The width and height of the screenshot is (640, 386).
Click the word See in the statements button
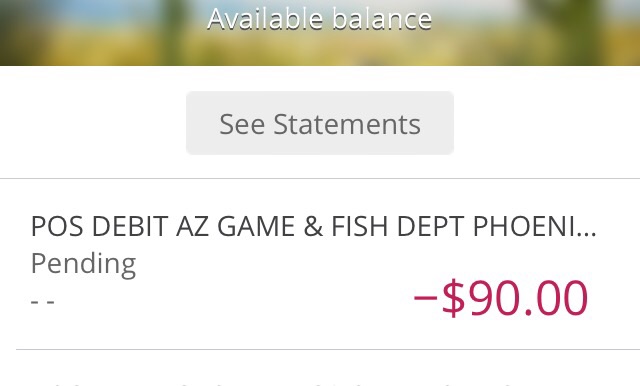click(x=242, y=124)
